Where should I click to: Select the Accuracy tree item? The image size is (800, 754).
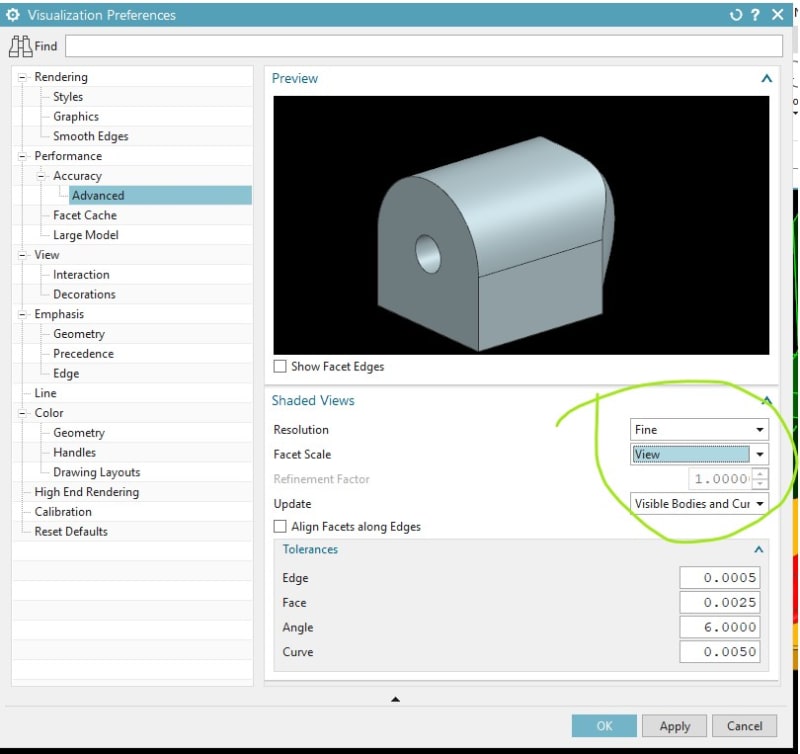pyautogui.click(x=78, y=176)
